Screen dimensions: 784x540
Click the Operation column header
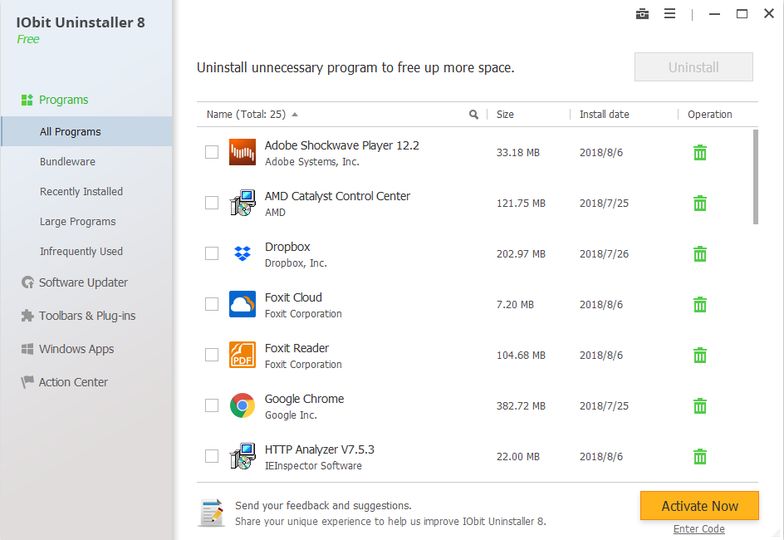[710, 114]
